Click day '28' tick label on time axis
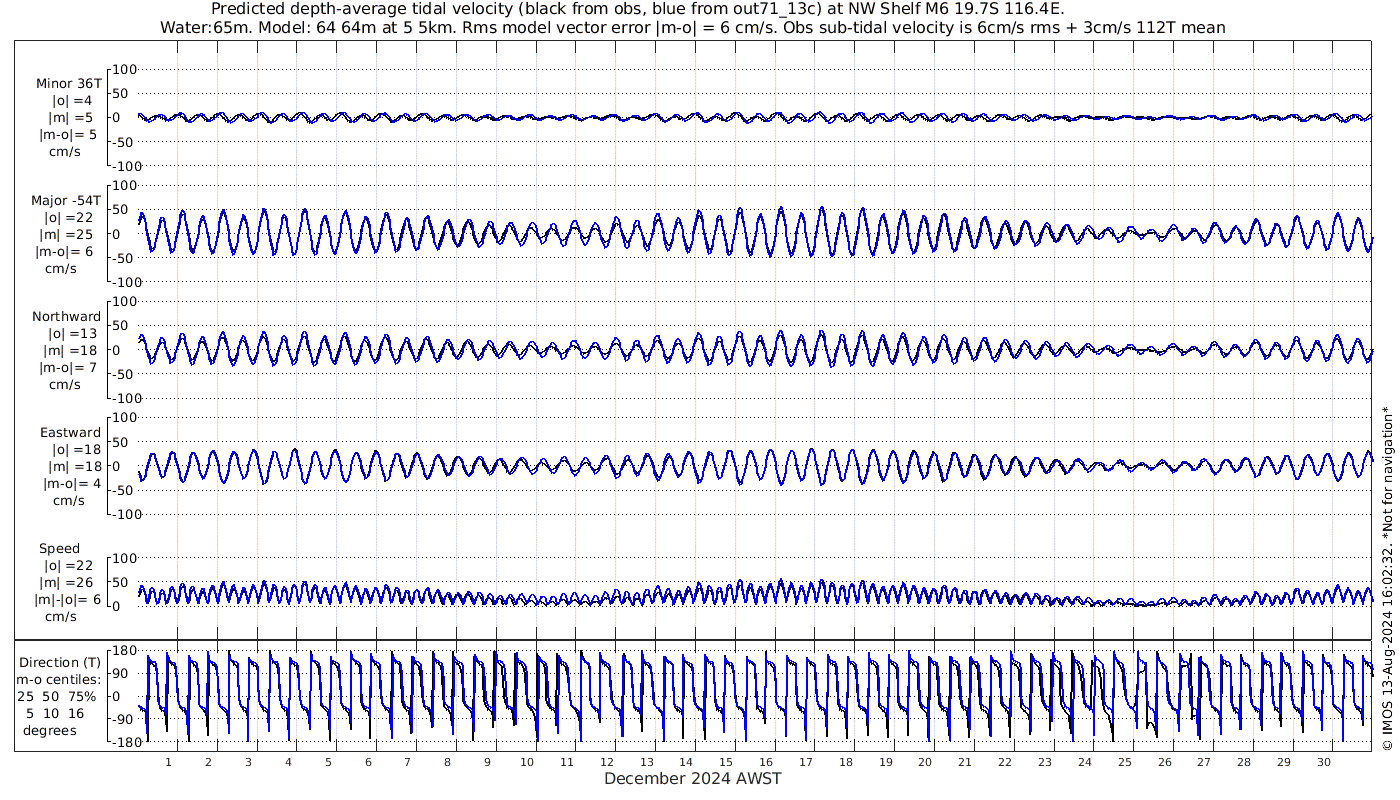 pos(1243,762)
